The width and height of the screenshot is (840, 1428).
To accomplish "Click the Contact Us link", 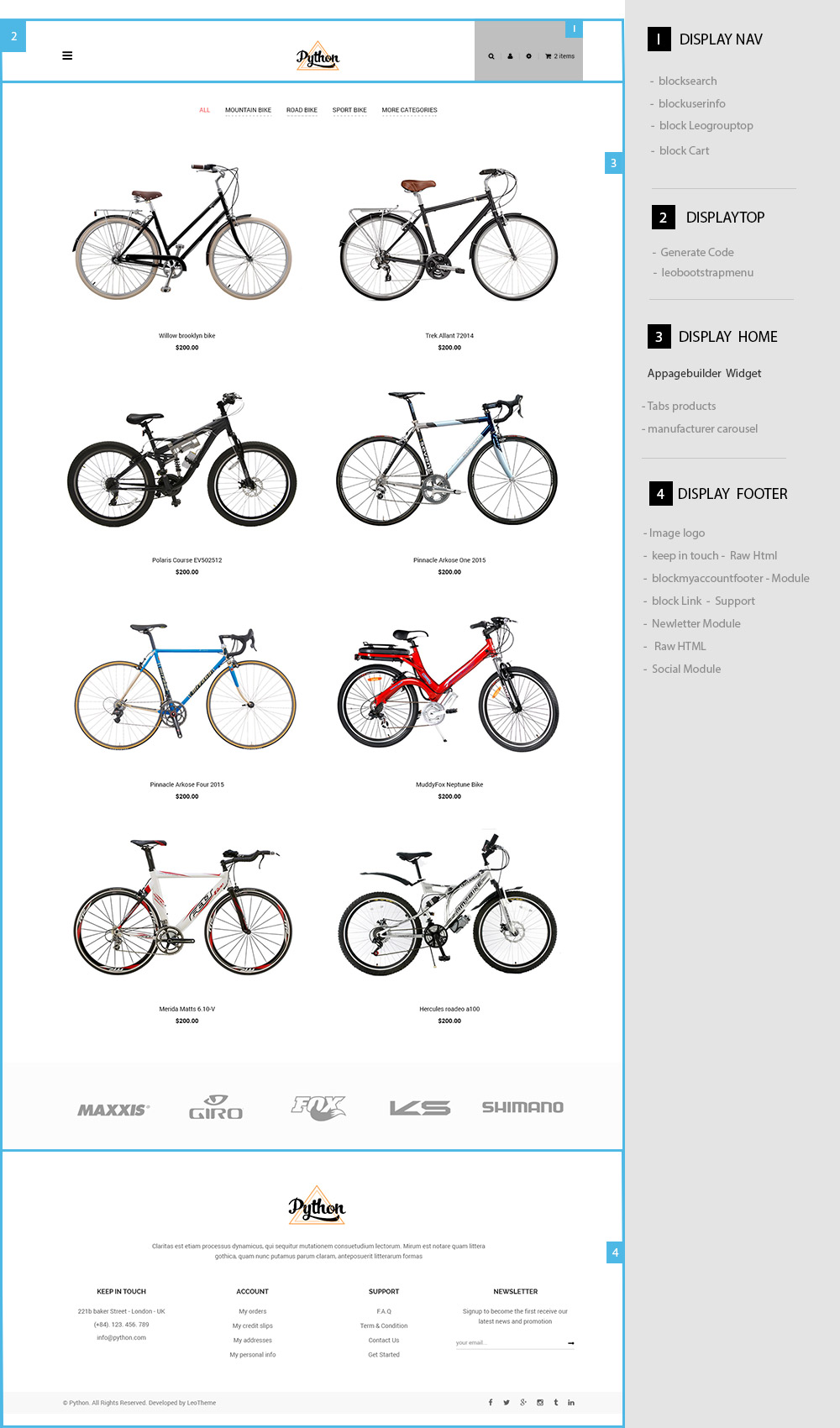I will coord(384,1341).
